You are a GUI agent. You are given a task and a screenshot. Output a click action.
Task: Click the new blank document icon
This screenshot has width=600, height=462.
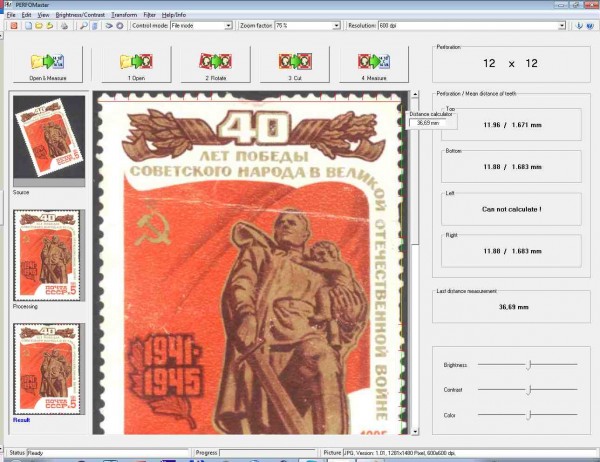28,26
